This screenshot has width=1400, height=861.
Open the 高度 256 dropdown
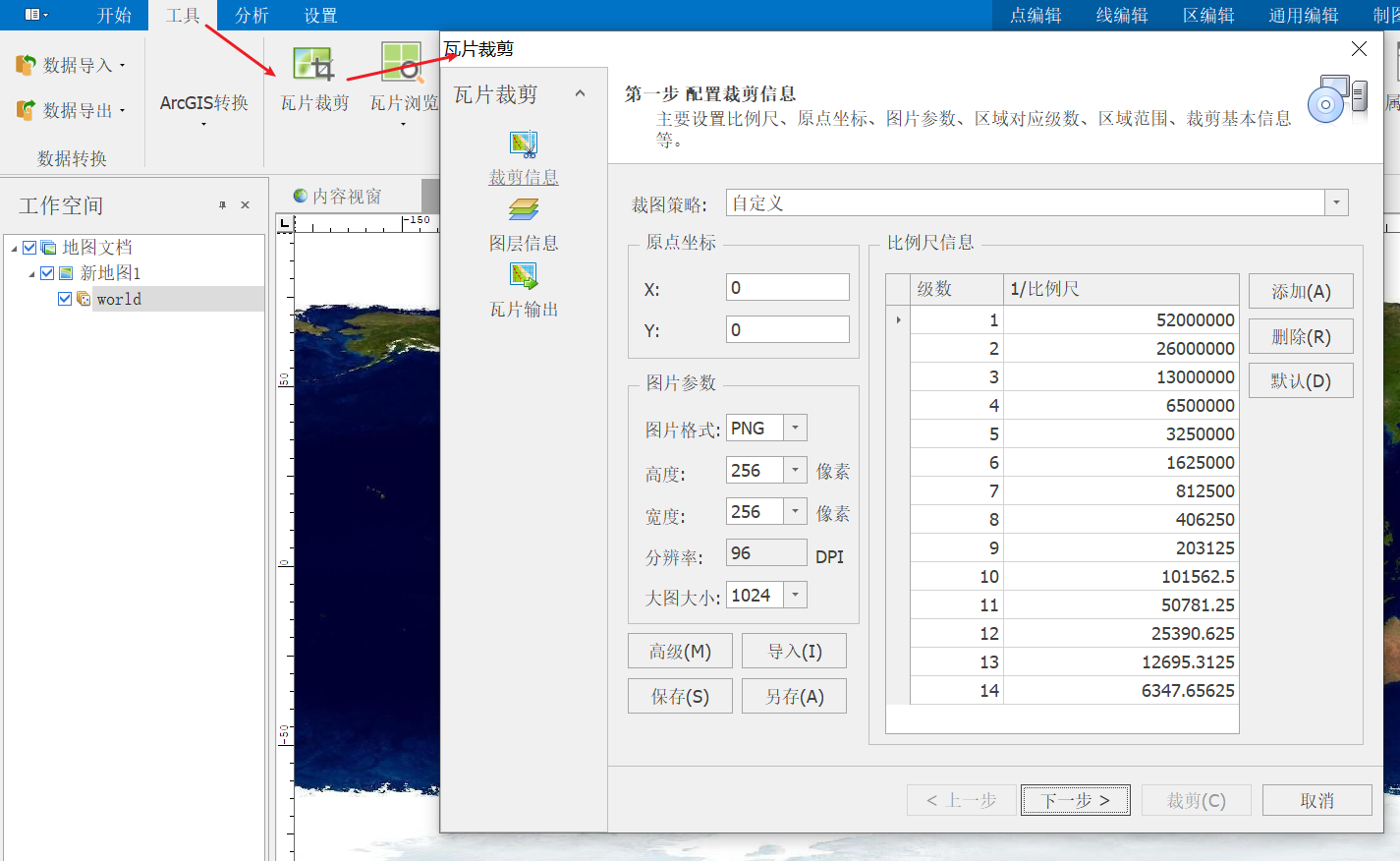coord(795,470)
